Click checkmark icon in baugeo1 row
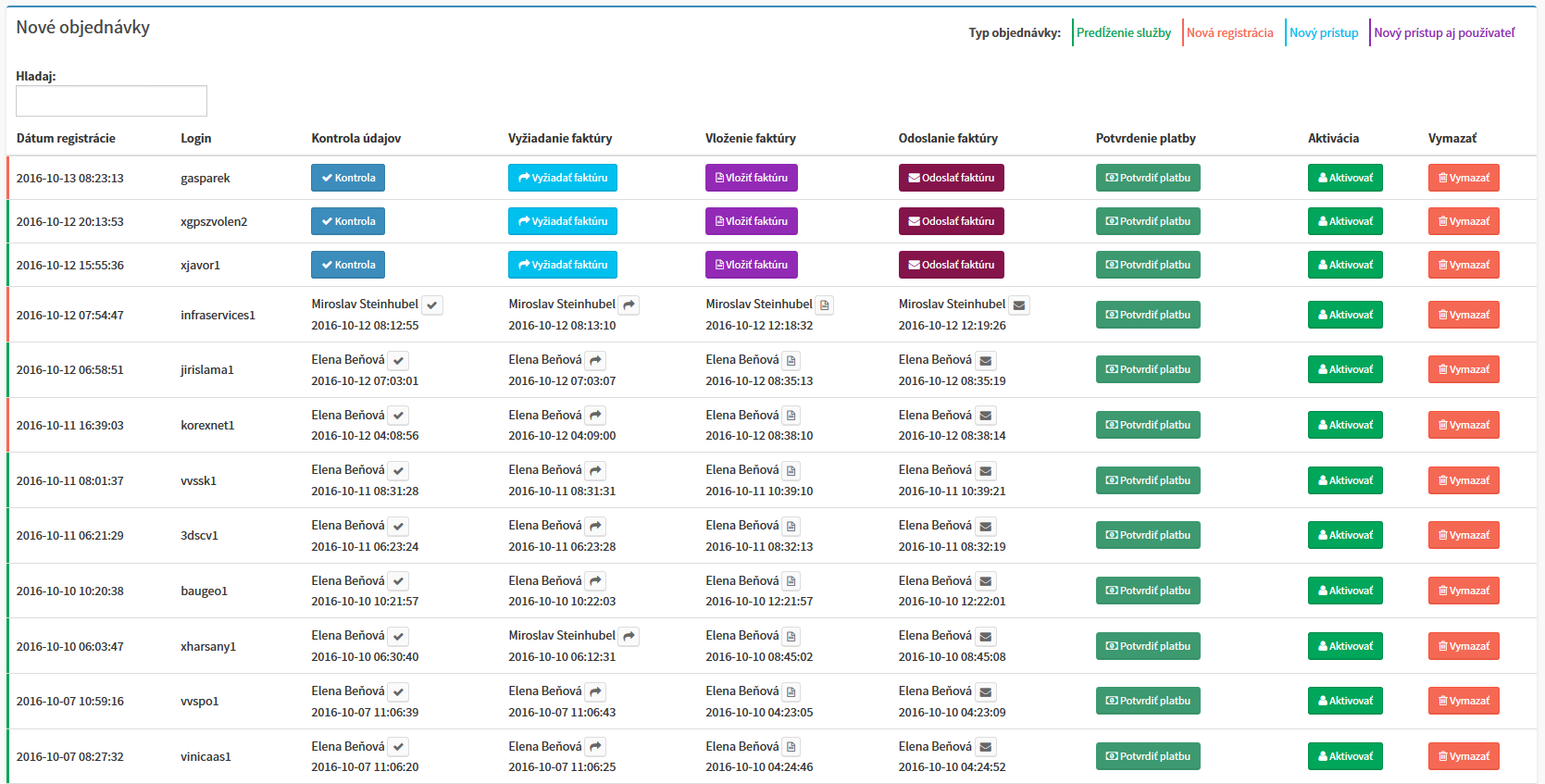This screenshot has height=784, width=1545. [x=399, y=581]
